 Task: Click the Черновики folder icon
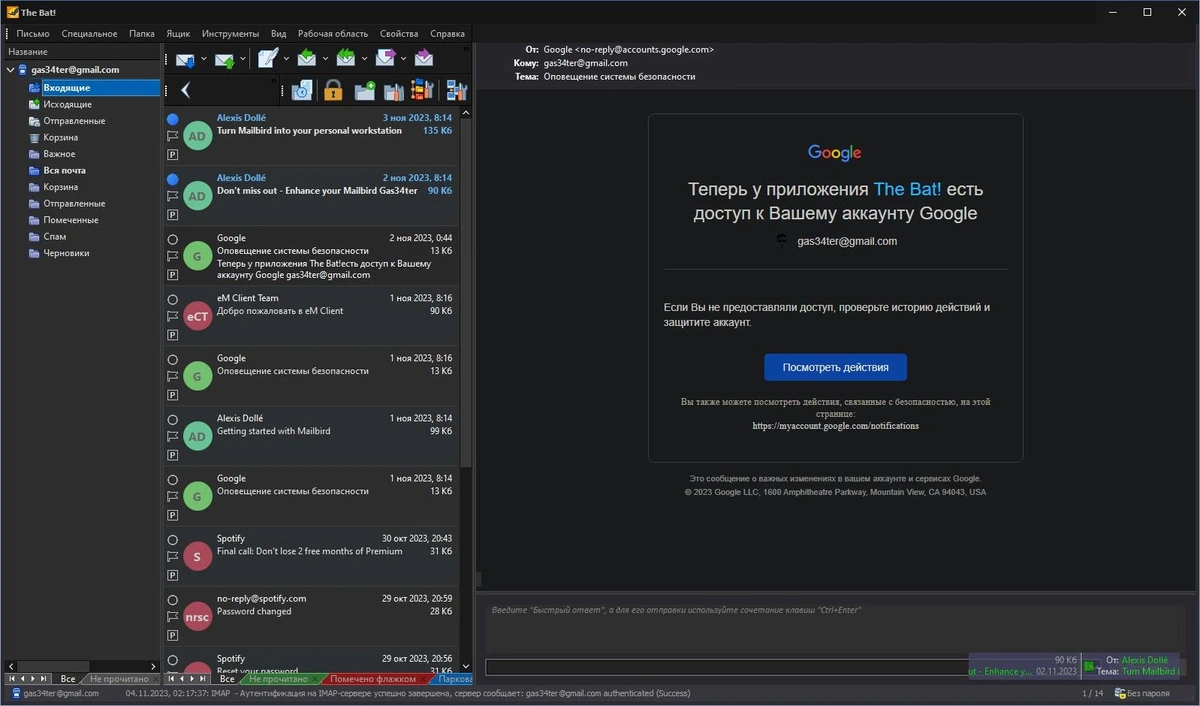(34, 253)
